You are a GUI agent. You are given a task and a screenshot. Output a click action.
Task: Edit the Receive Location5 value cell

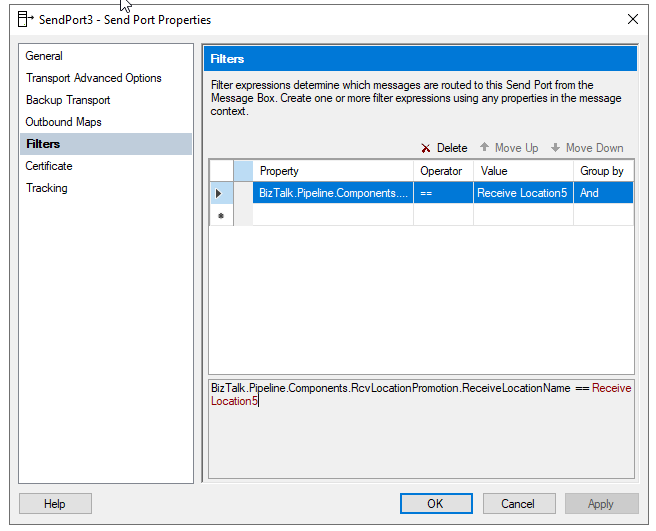point(522,193)
